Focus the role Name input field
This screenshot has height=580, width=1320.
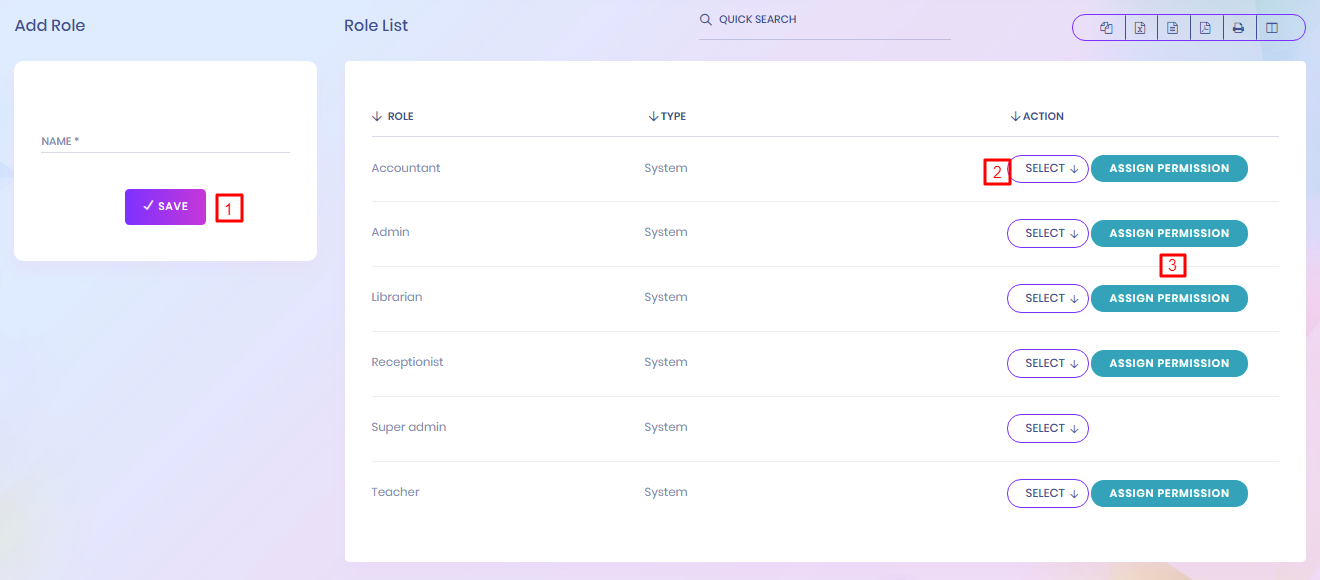tap(165, 142)
